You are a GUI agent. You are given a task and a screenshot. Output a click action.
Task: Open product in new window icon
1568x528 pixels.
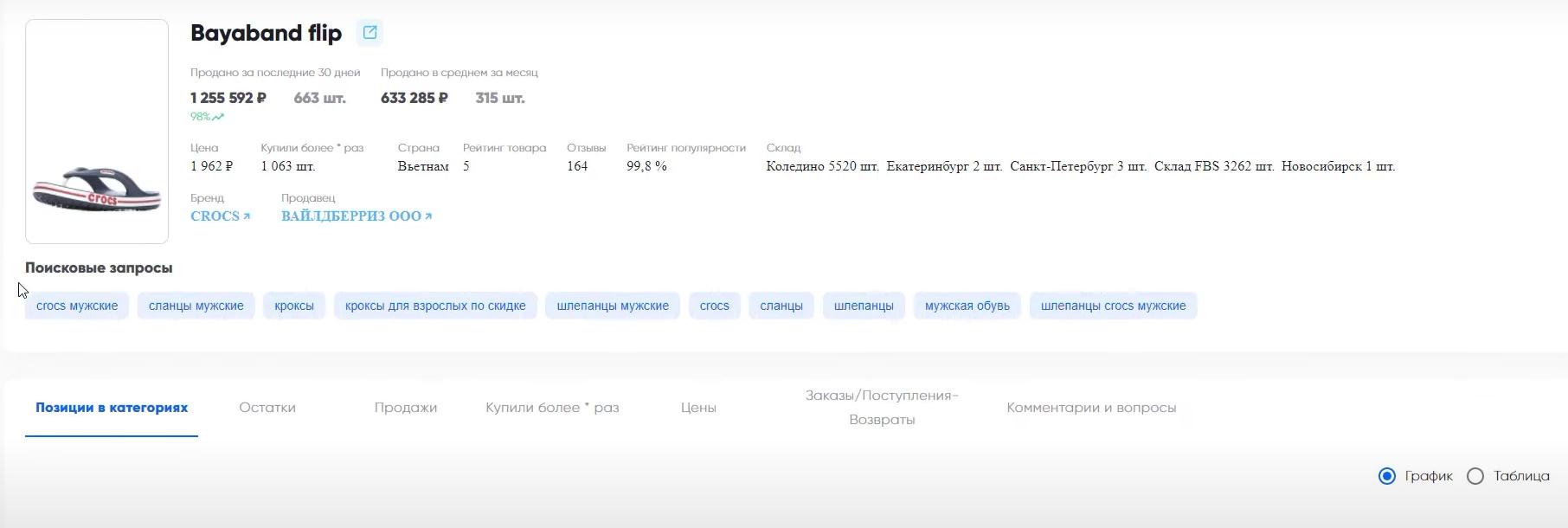coord(370,33)
